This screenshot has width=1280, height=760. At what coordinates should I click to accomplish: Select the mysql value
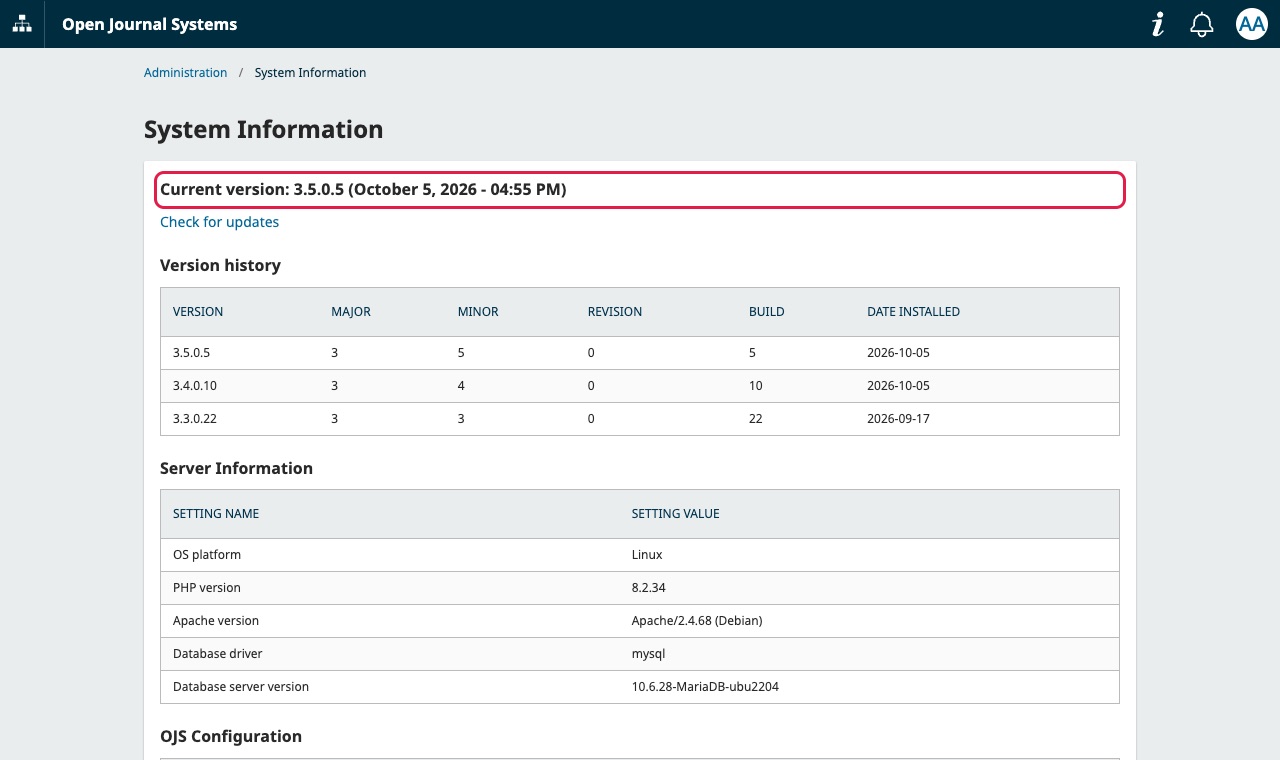[x=648, y=654]
